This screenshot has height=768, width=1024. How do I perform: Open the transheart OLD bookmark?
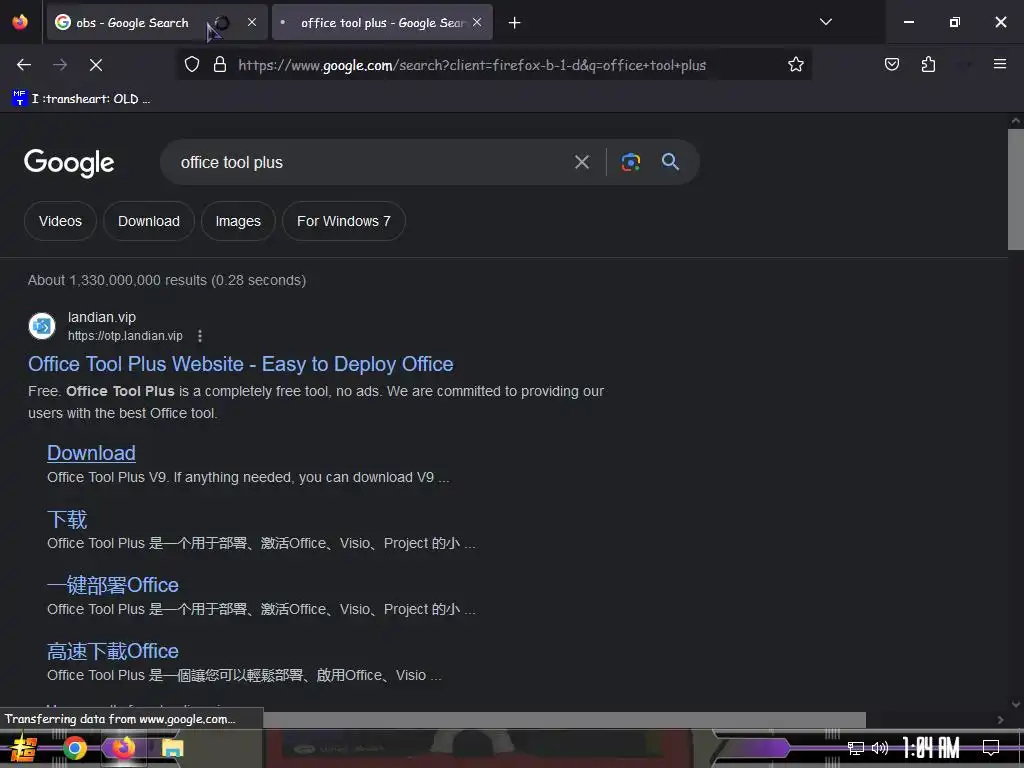coord(82,99)
